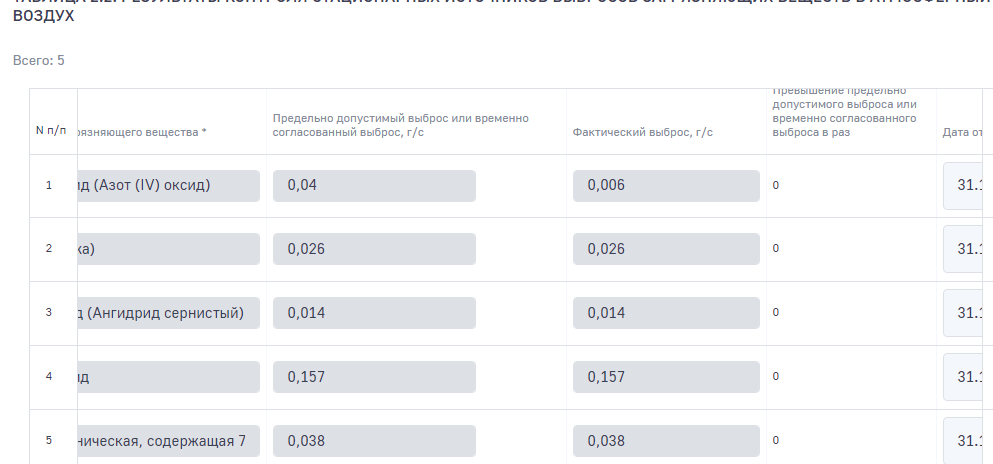
Task: Click the actual emission field in row 2
Action: (666, 249)
